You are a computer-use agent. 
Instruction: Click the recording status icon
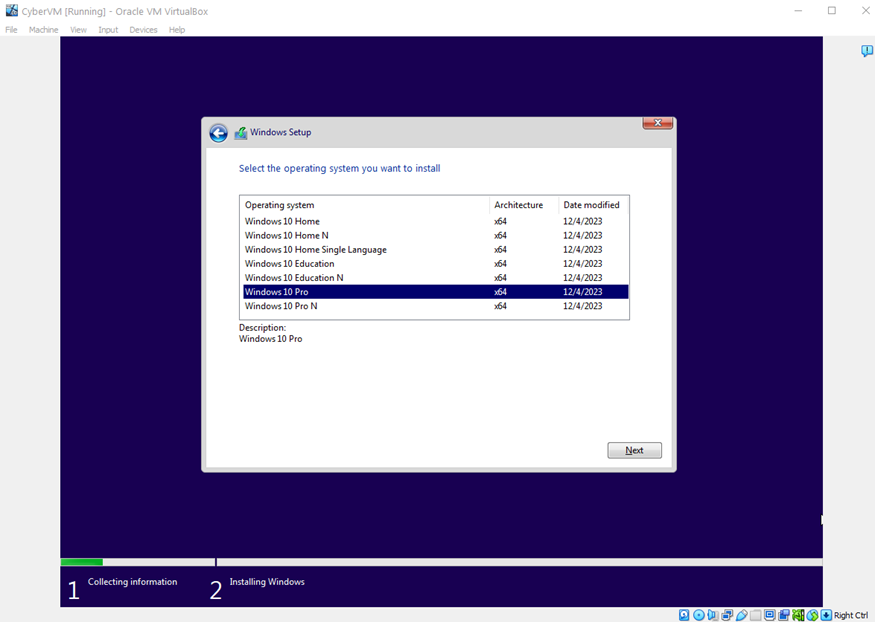(785, 615)
